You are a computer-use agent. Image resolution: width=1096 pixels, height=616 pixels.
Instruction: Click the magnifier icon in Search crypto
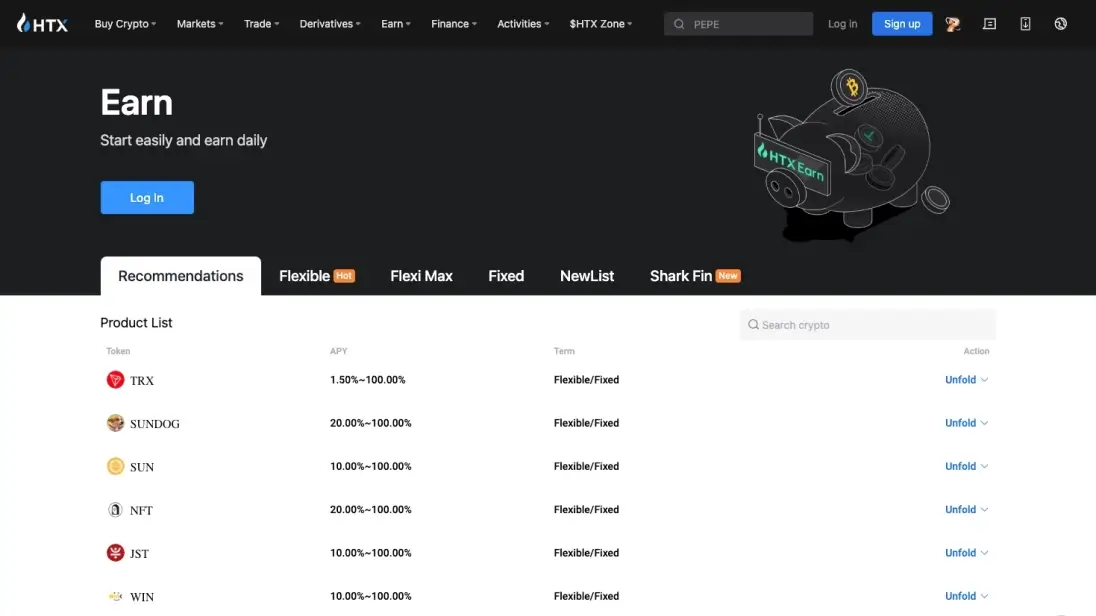pos(753,324)
